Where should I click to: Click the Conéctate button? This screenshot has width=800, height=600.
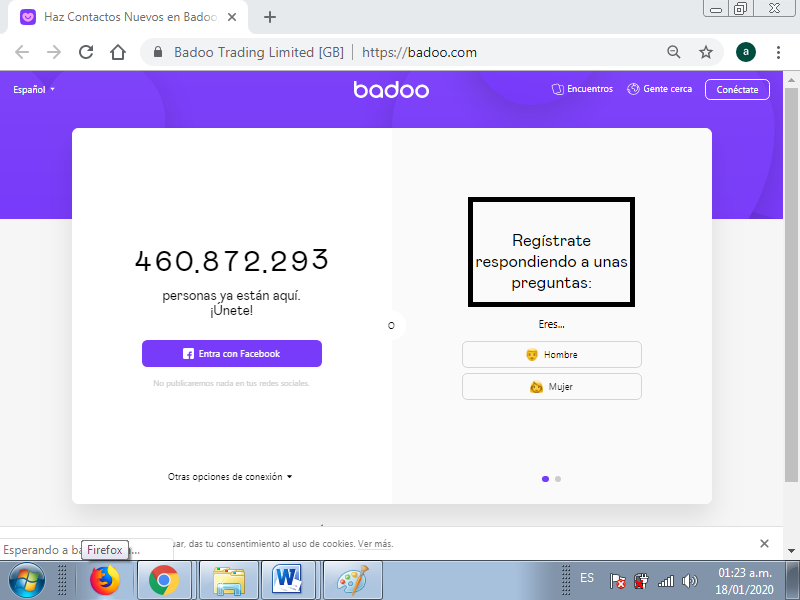[x=737, y=89]
